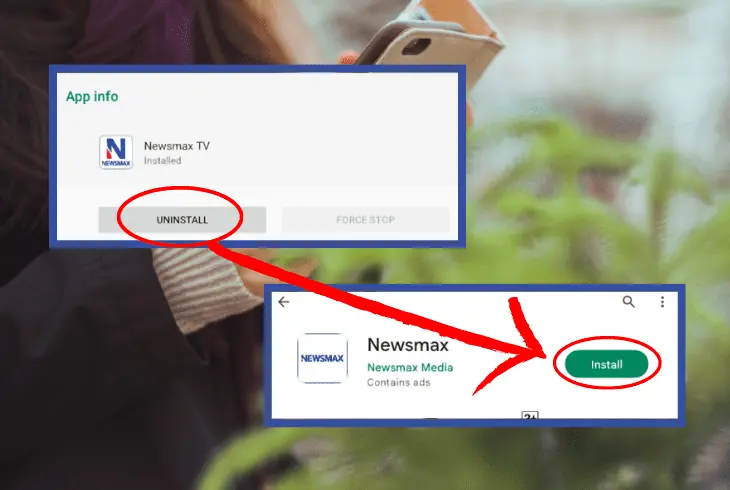Click the UNINSTALL button for Newsmax TV

pyautogui.click(x=182, y=219)
